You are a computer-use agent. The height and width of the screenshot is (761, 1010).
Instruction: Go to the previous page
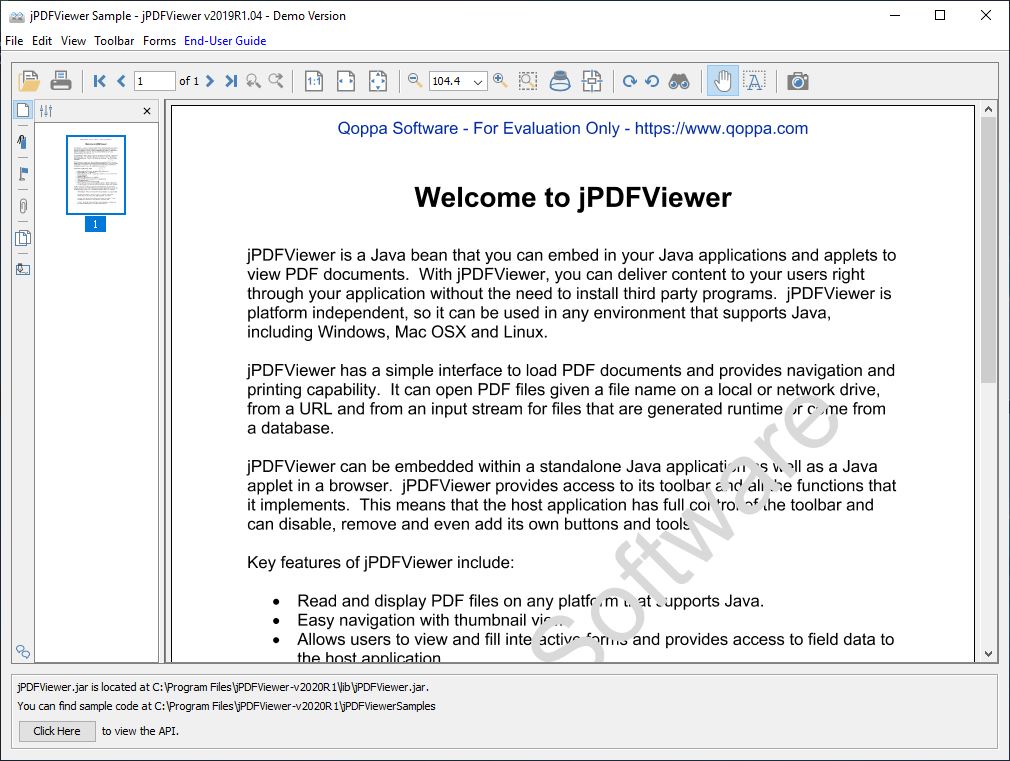tap(121, 81)
